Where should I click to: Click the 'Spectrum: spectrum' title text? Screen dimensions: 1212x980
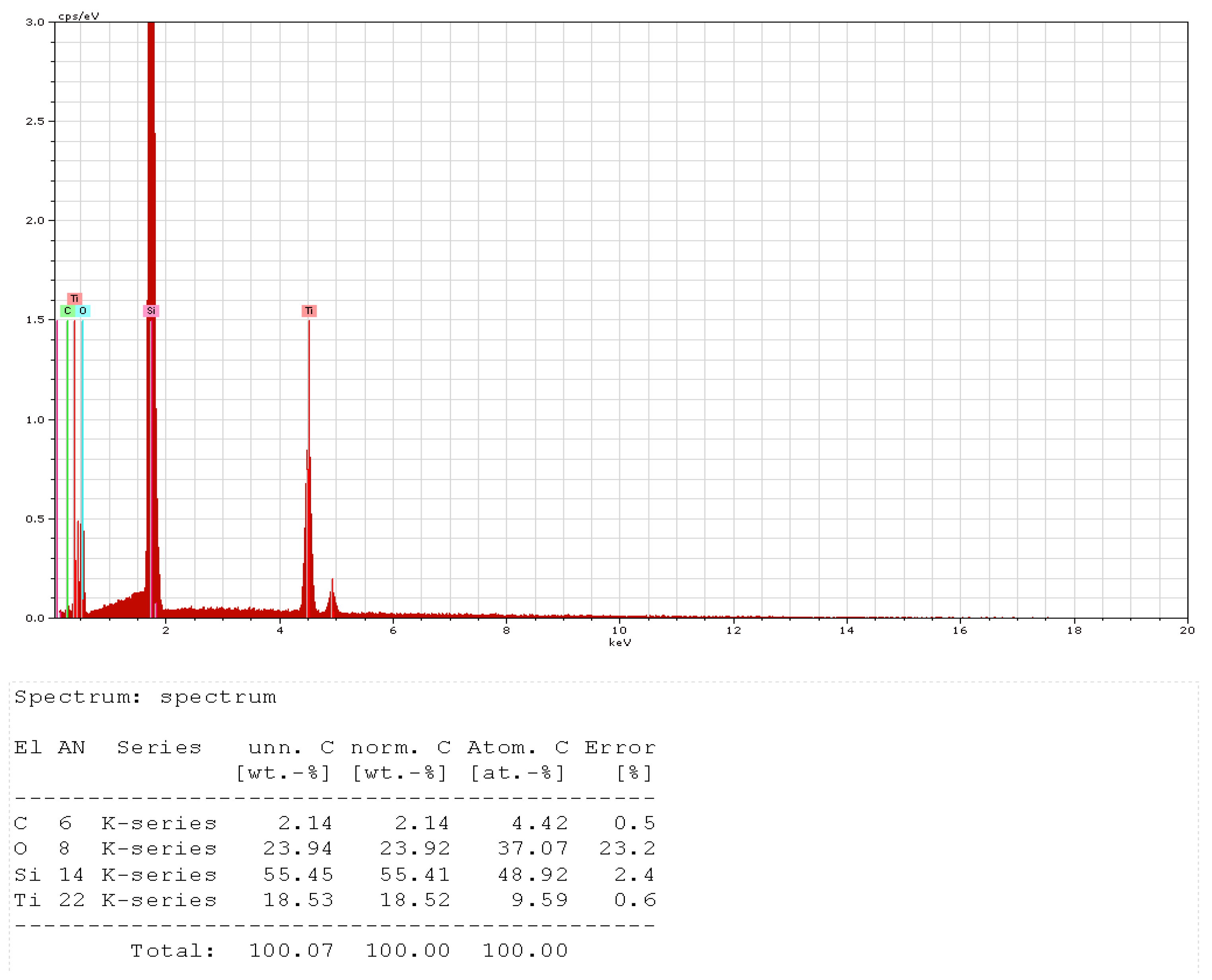point(145,698)
